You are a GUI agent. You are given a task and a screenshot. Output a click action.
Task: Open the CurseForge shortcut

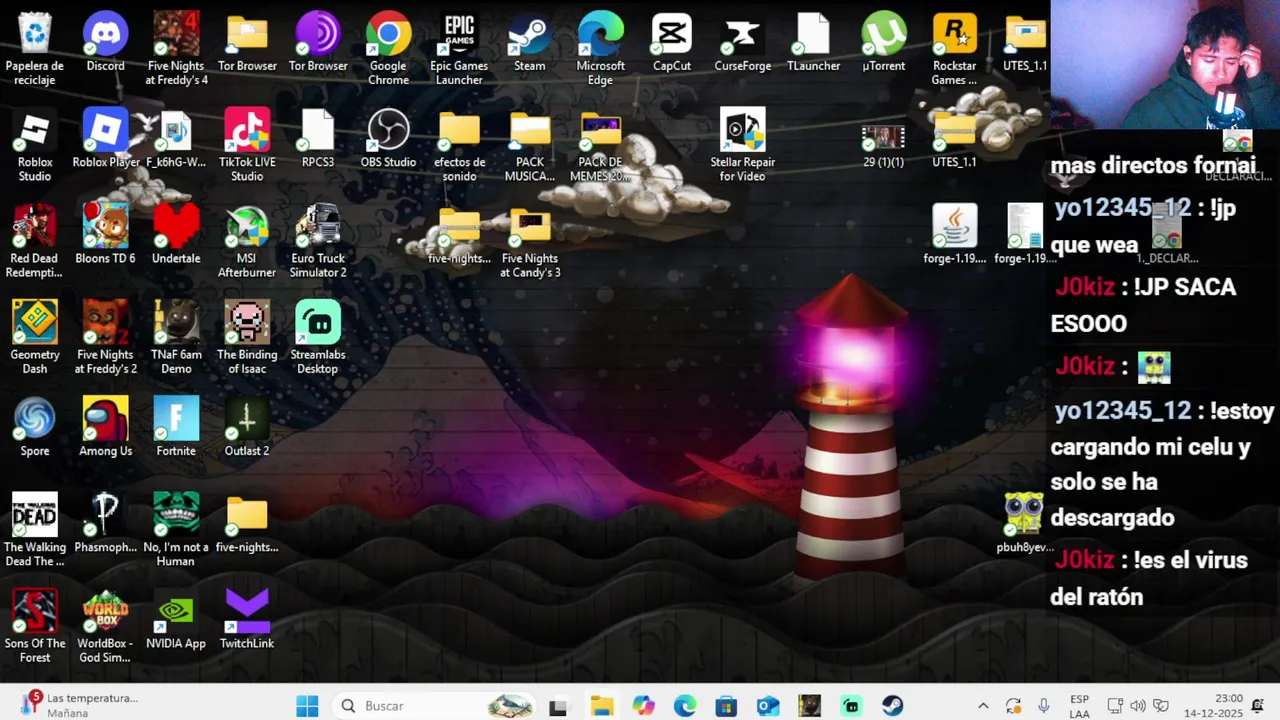743,43
